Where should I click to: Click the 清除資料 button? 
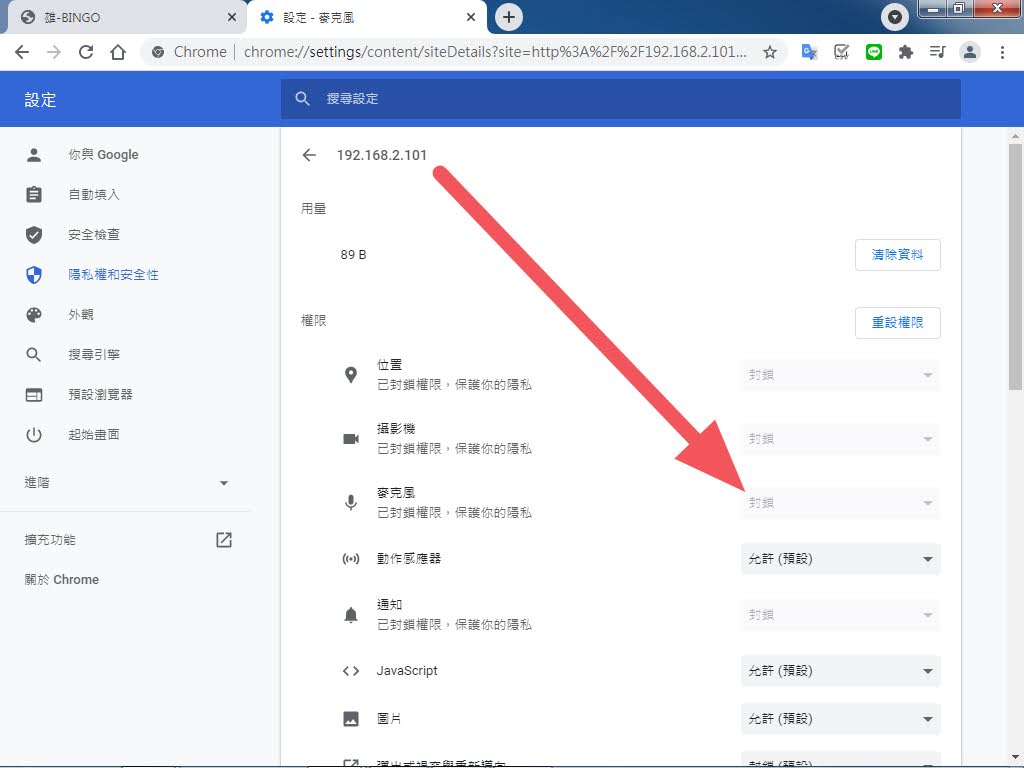tap(897, 255)
